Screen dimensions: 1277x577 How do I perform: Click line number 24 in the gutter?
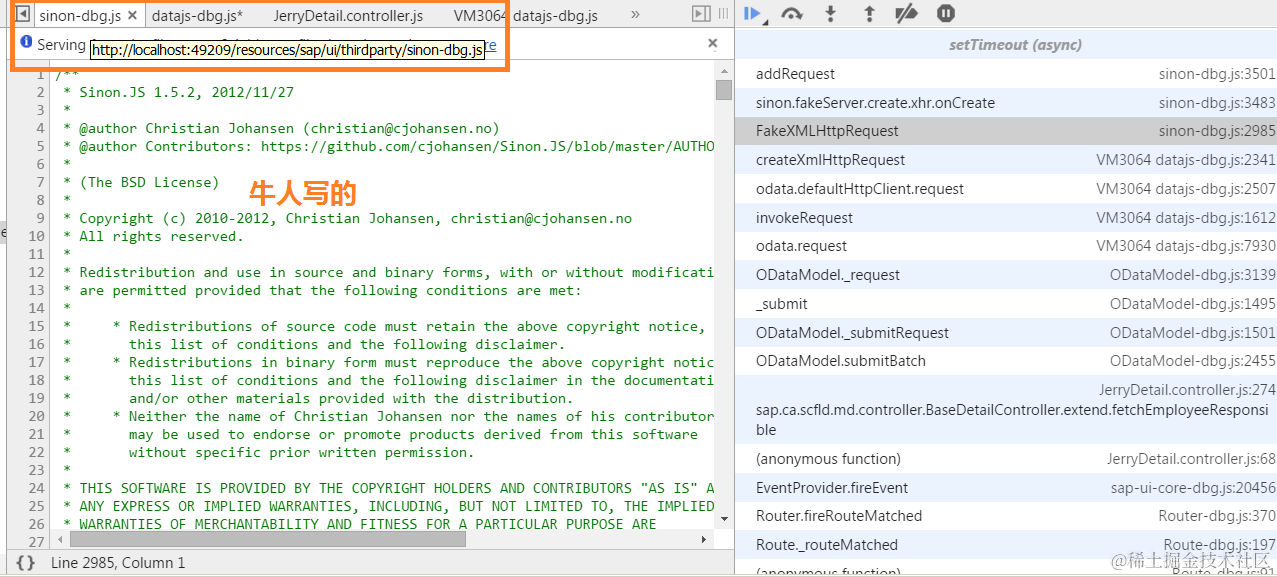click(37, 488)
